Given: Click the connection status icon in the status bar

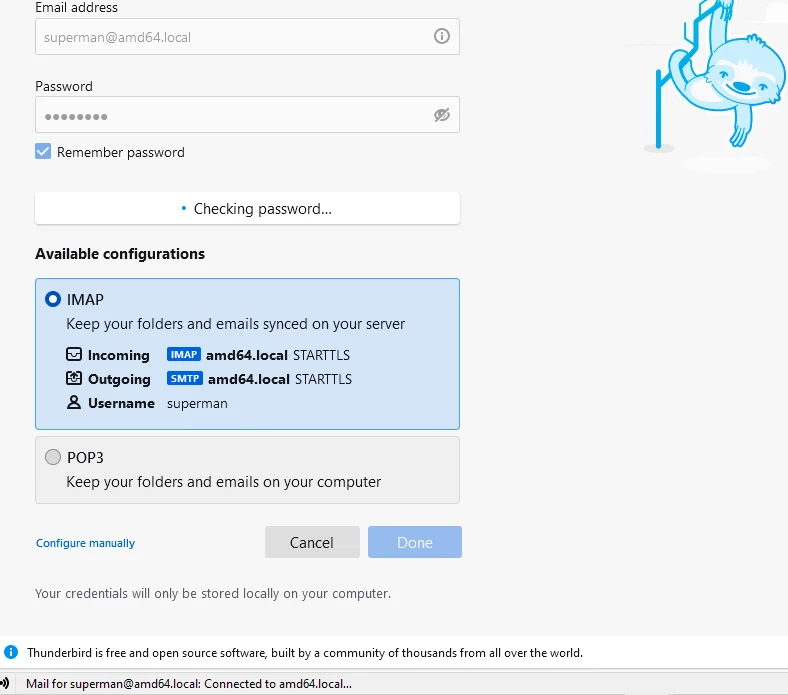Looking at the screenshot, I should coord(5,683).
